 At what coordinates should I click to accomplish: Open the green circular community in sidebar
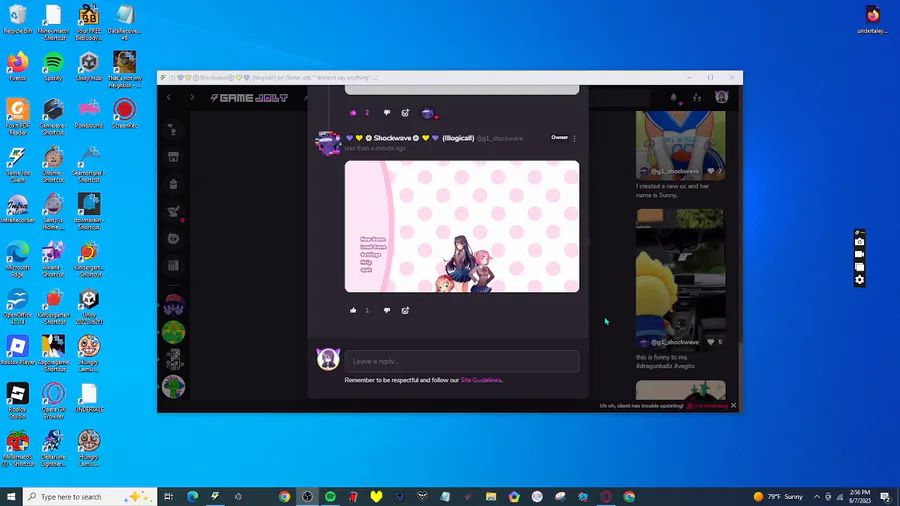click(x=173, y=332)
